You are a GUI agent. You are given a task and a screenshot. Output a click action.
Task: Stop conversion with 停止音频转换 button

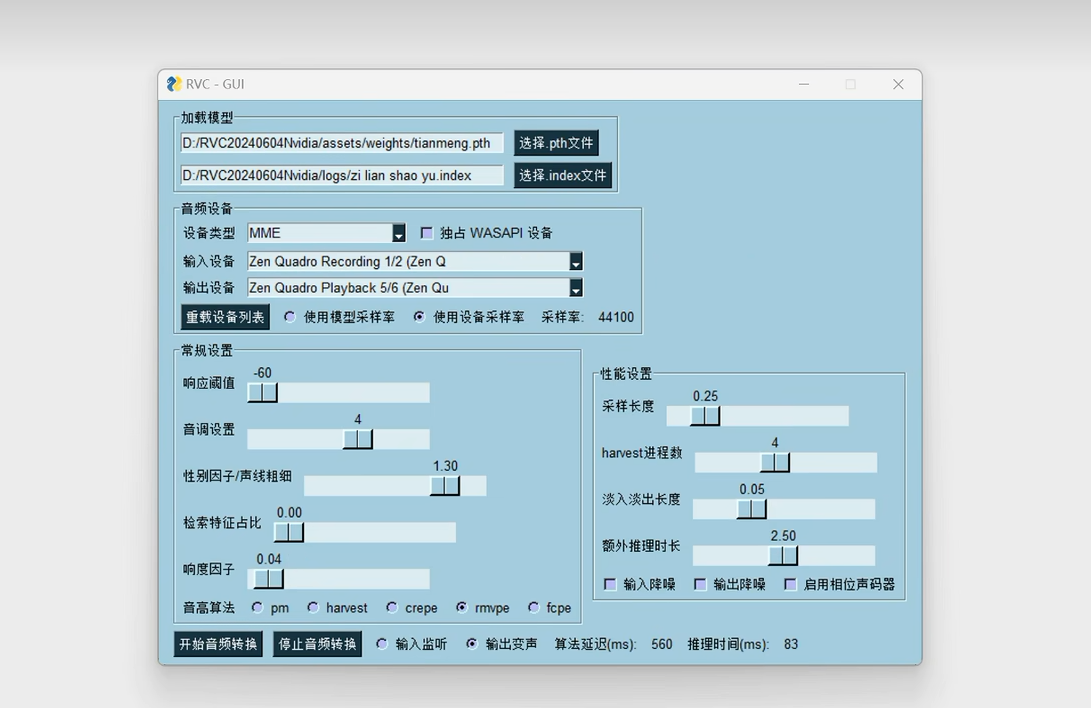pos(317,644)
